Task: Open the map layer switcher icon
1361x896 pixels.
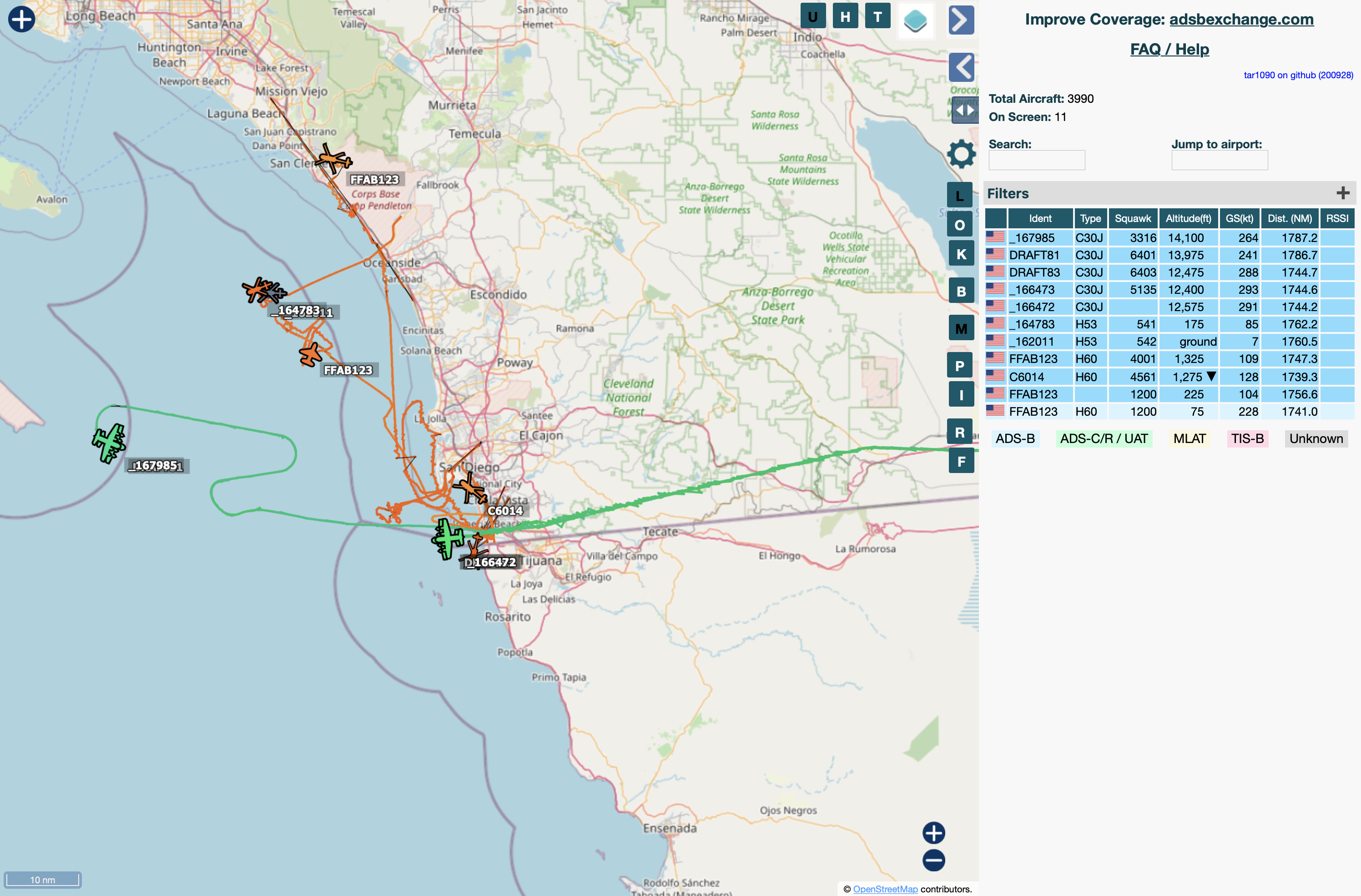Action: point(916,20)
